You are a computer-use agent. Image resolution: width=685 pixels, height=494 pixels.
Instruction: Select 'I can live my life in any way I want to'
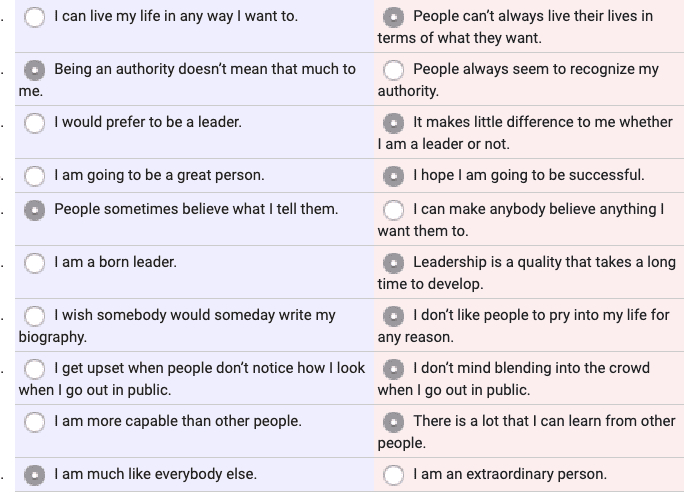[35, 17]
